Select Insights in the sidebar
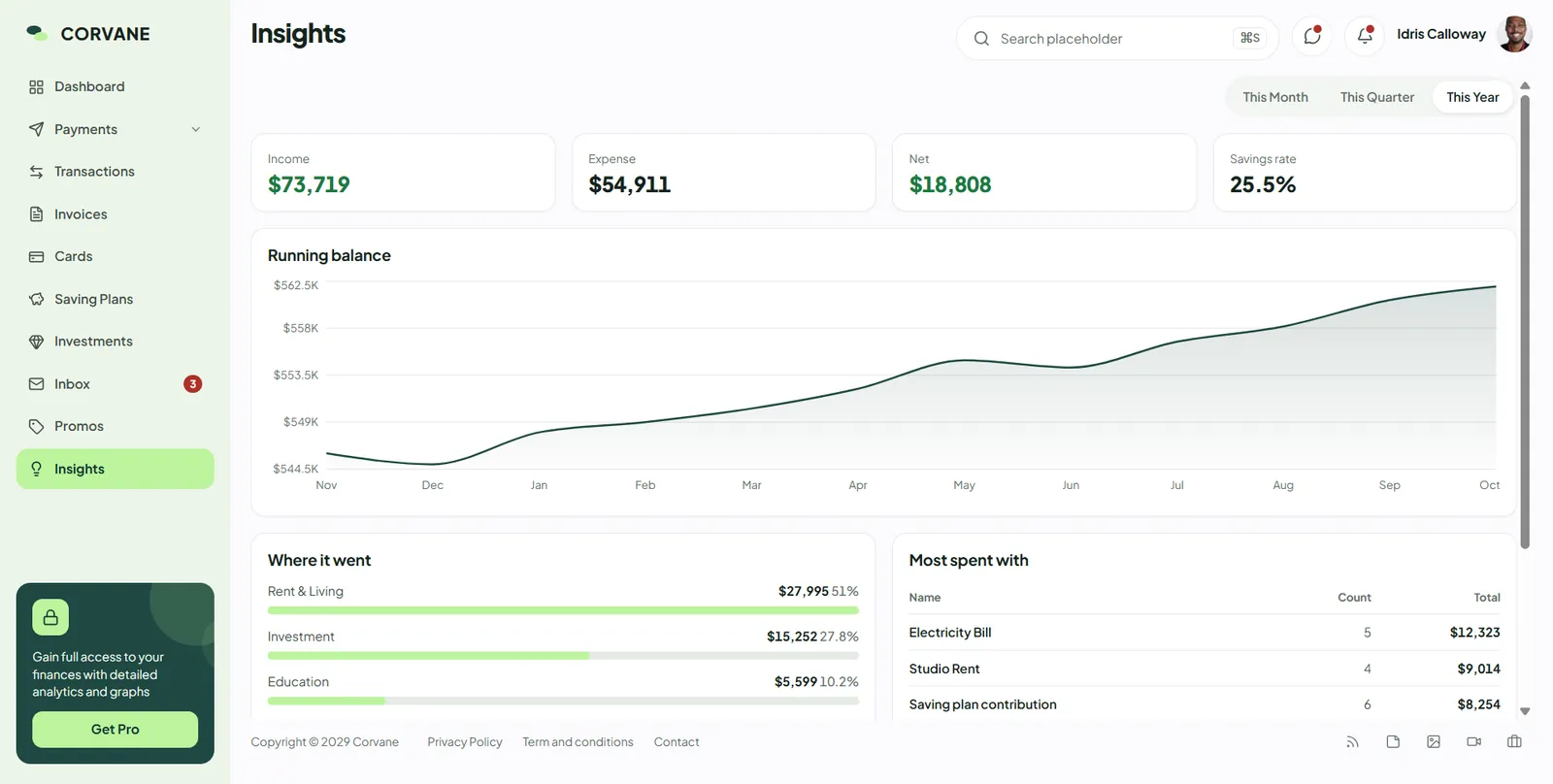 pyautogui.click(x=116, y=469)
